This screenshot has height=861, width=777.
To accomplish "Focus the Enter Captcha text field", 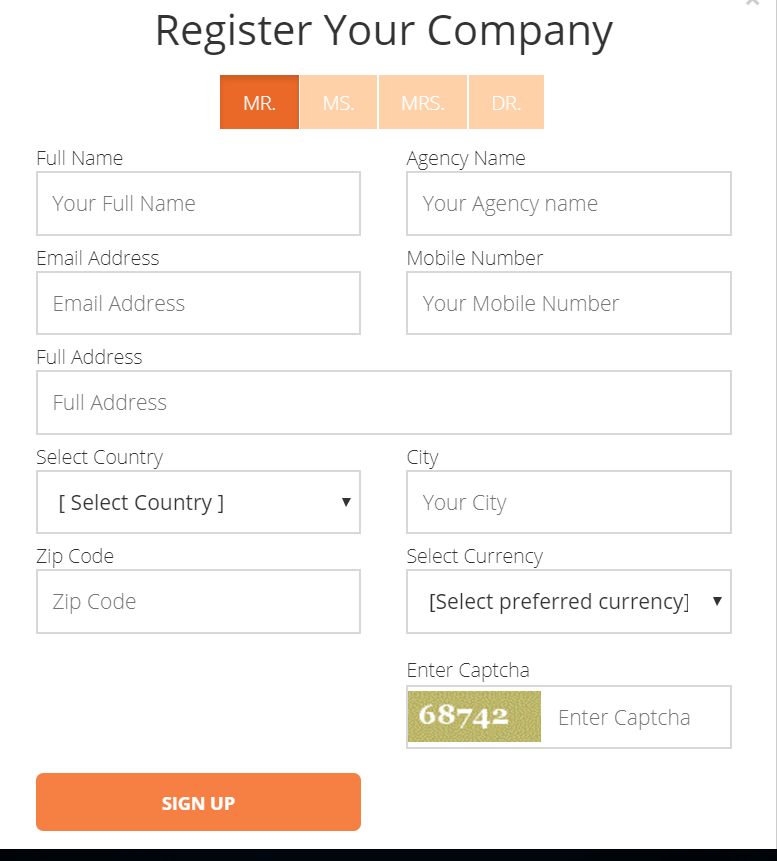I will click(637, 717).
